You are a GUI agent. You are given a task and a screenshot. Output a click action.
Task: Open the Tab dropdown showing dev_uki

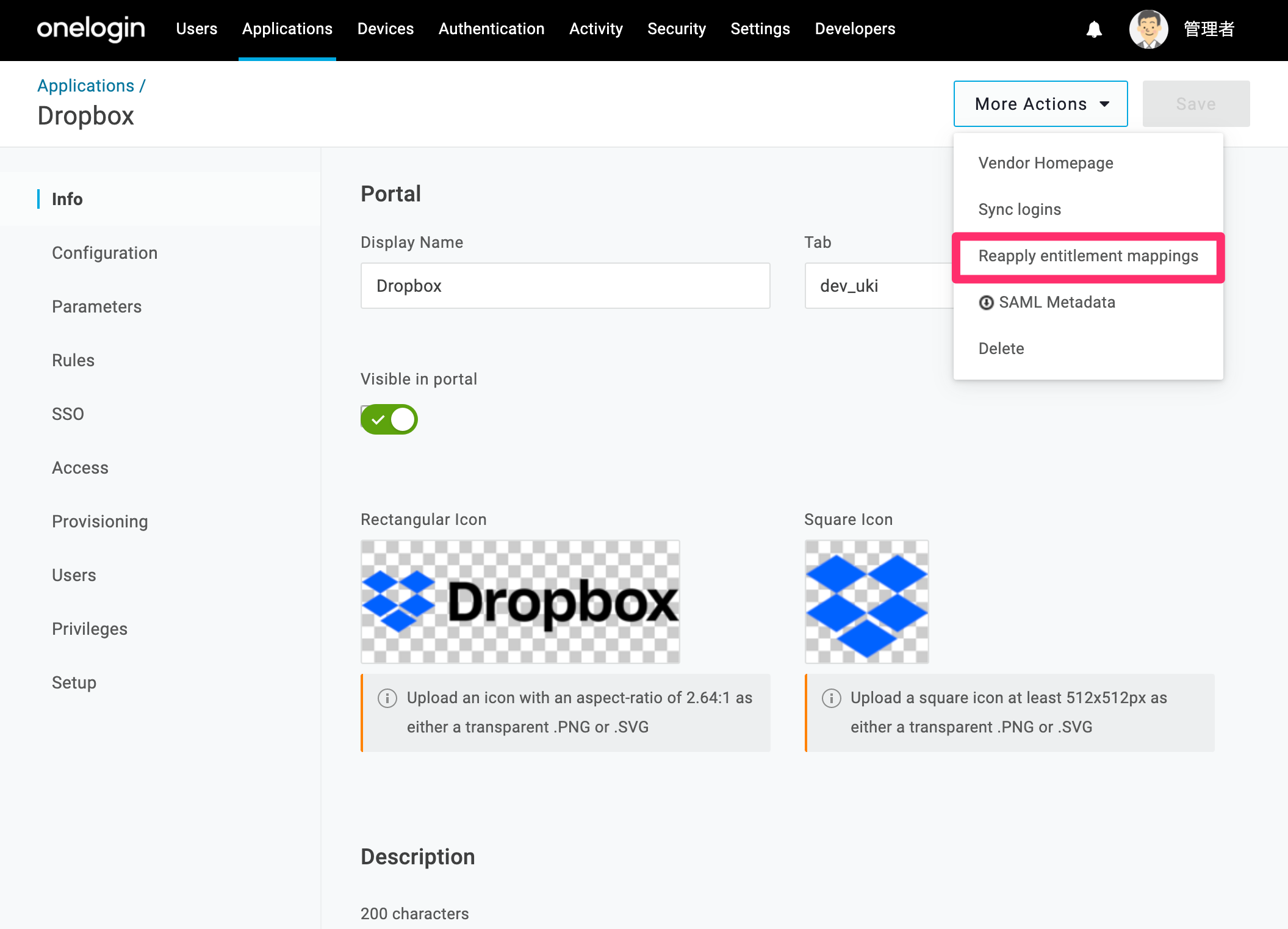879,286
